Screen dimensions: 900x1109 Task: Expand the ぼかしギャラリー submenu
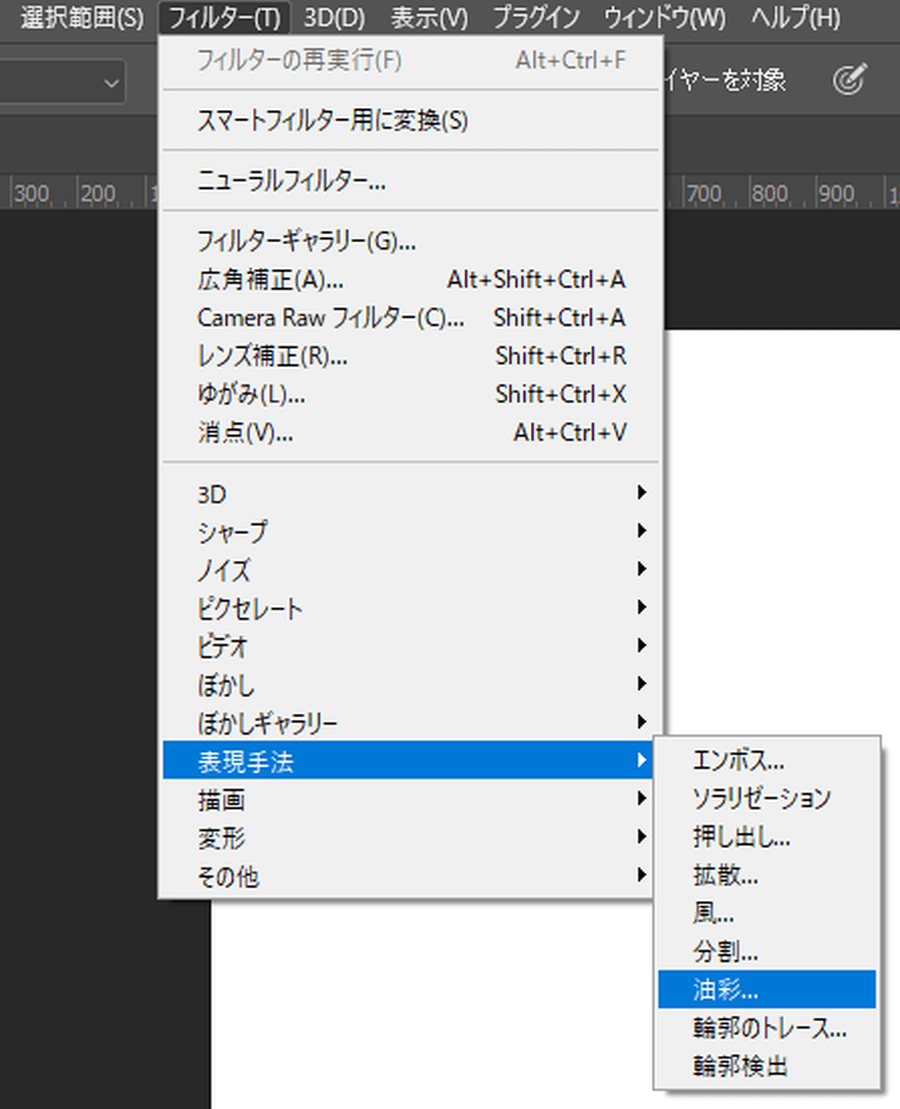click(410, 723)
